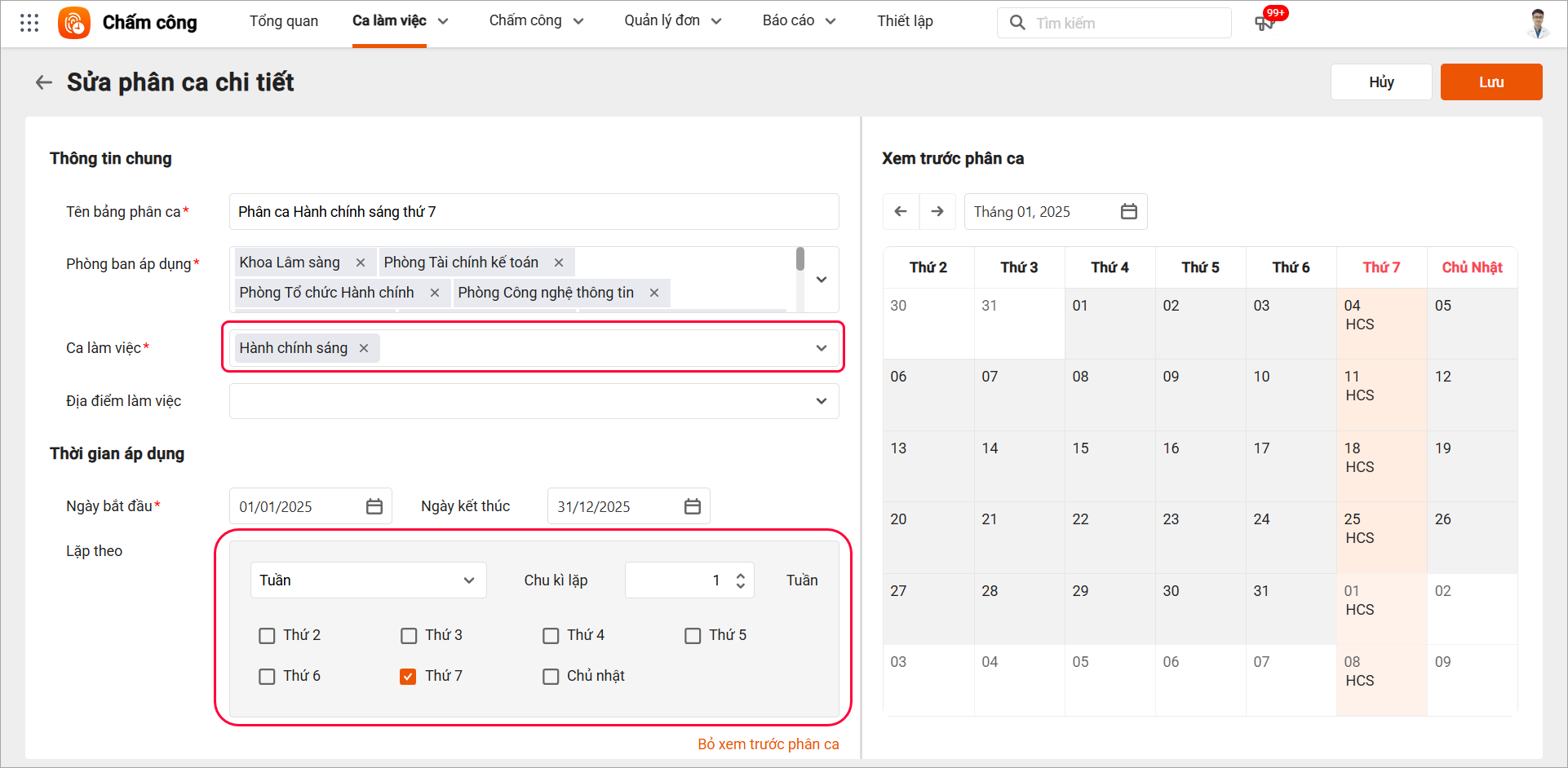Open calendar picker for Ngày kết thúc

[x=693, y=507]
